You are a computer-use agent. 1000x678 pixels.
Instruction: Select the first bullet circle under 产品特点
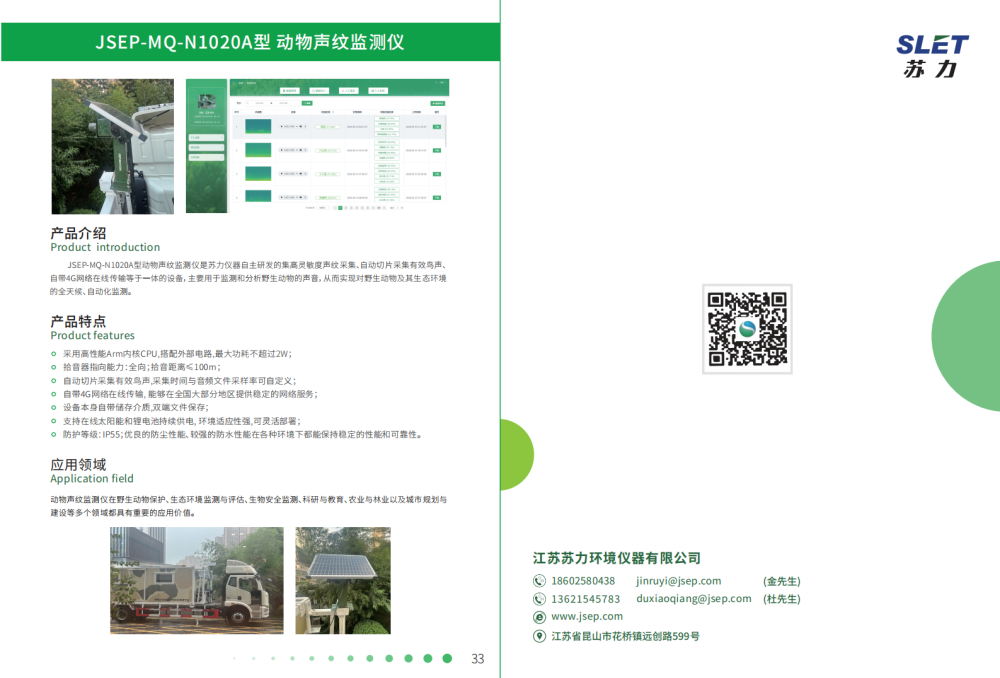point(55,354)
